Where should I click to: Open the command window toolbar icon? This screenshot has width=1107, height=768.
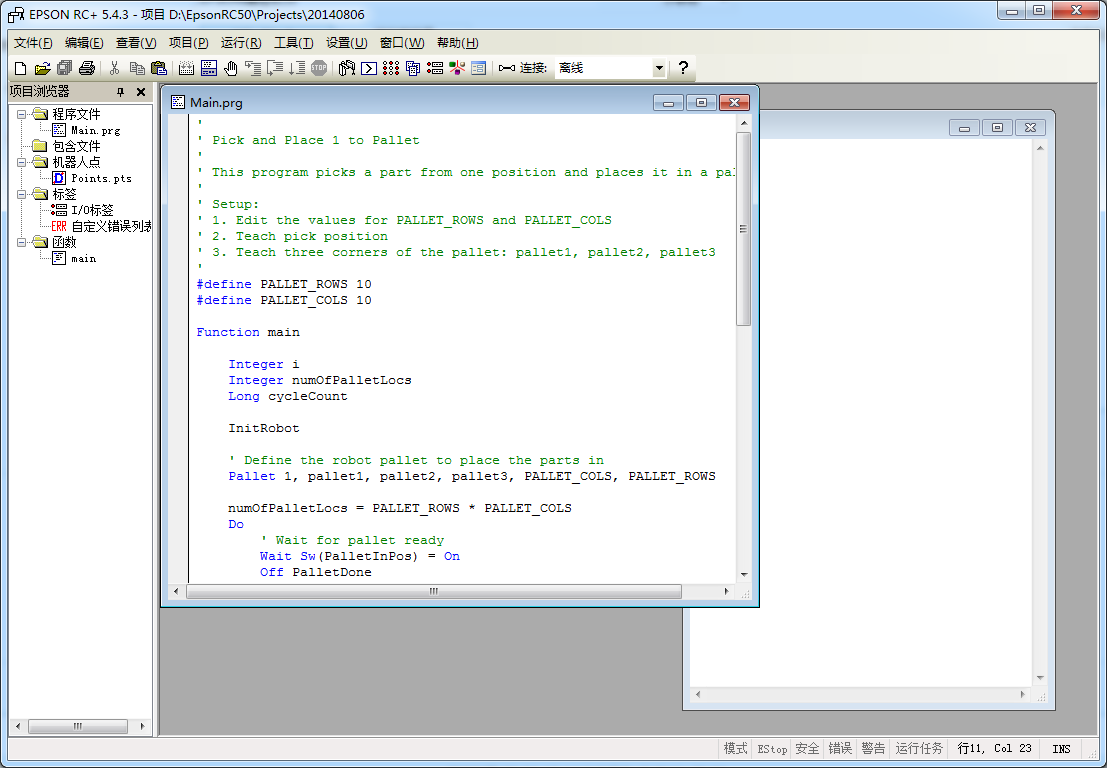point(369,68)
